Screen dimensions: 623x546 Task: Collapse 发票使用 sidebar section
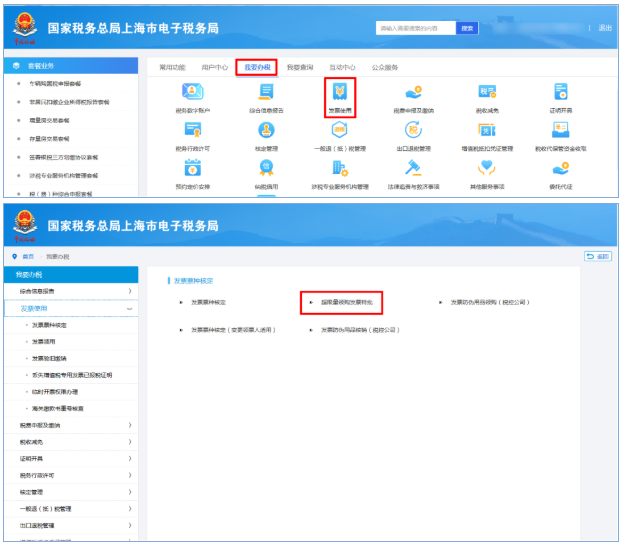point(71,308)
